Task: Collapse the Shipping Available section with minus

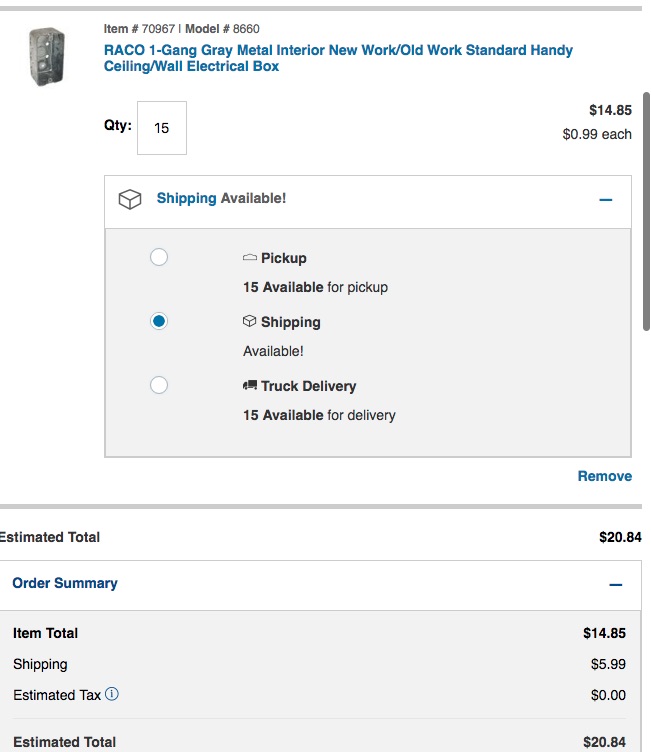Action: click(605, 200)
